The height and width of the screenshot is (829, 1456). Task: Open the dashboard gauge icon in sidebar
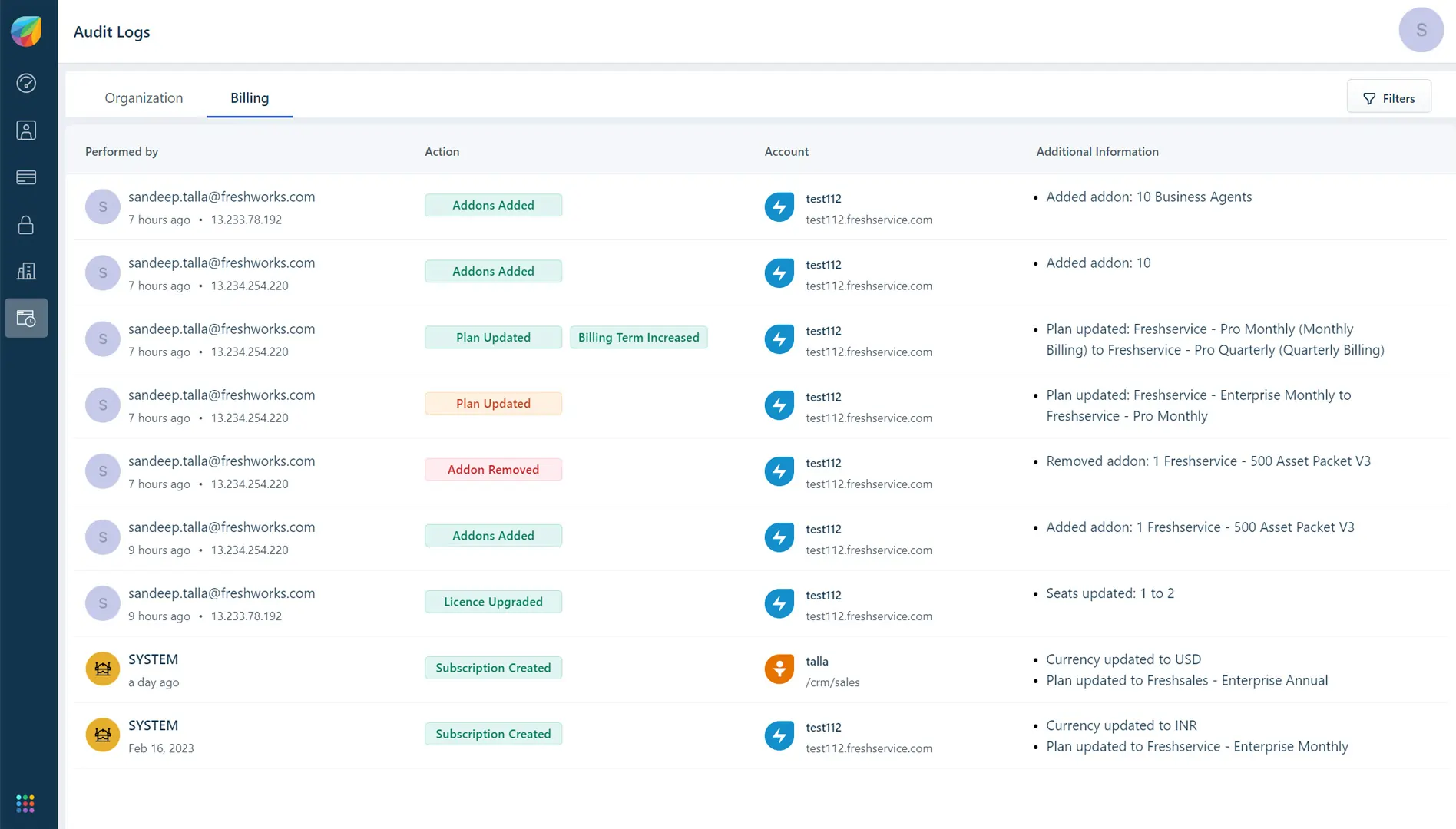[26, 83]
